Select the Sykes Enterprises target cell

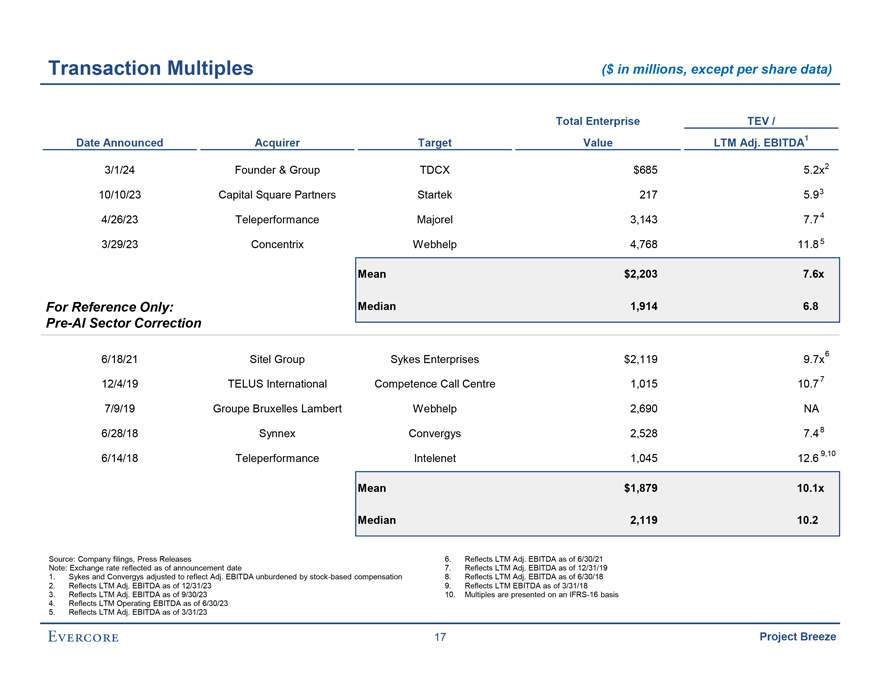(434, 359)
